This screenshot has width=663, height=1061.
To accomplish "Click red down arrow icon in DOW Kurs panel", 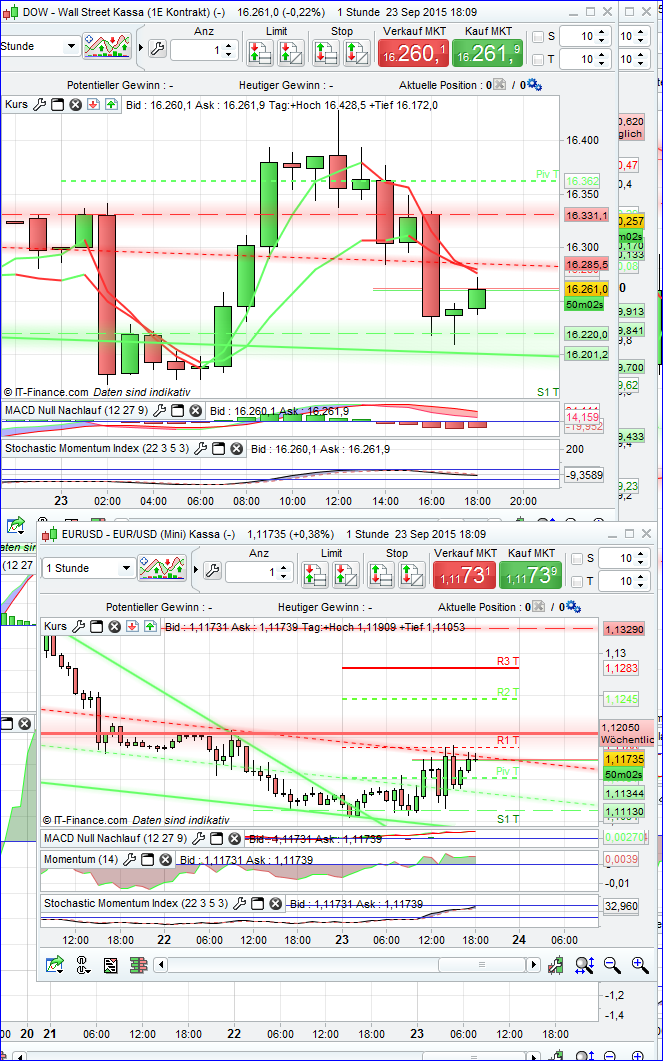I will point(93,105).
